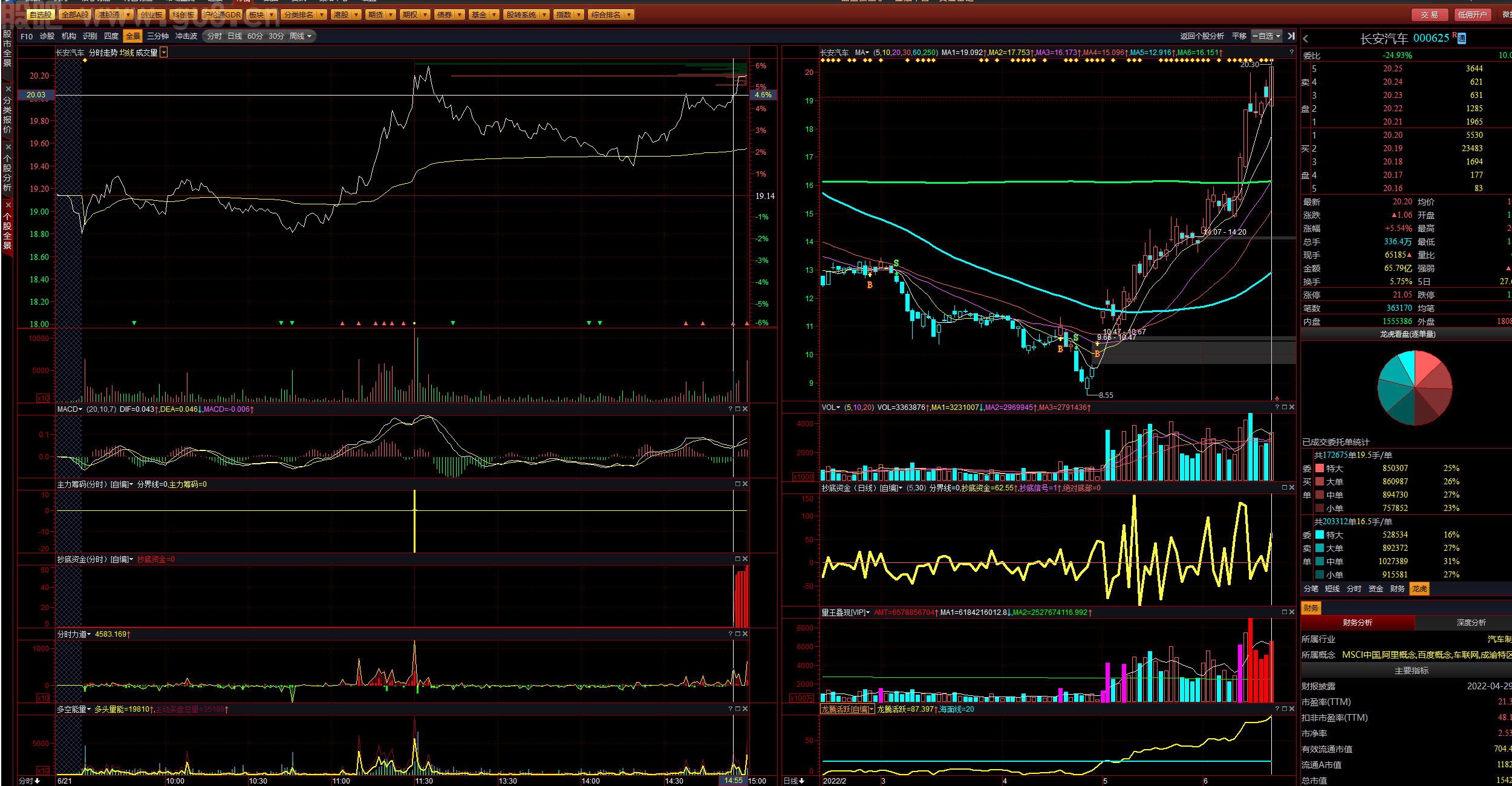Open help for the MACD panel
This screenshot has width=1512, height=786.
tap(731, 409)
